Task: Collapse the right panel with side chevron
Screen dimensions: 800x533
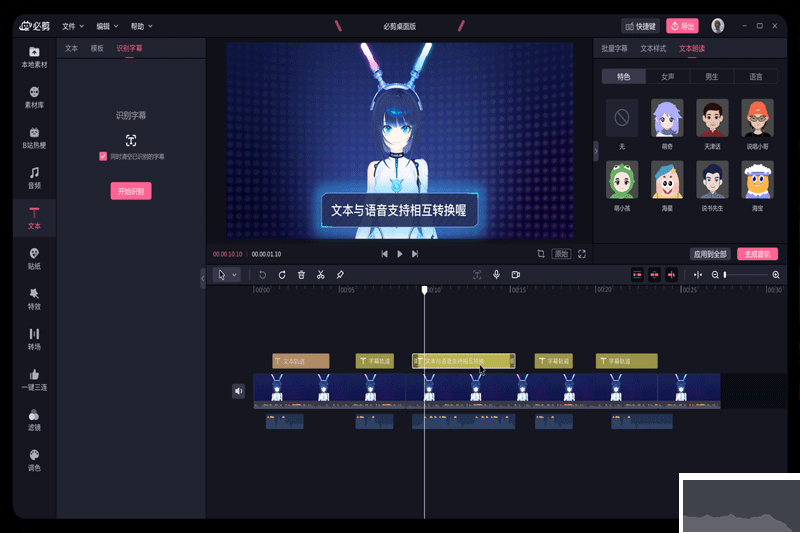Action: pos(596,150)
